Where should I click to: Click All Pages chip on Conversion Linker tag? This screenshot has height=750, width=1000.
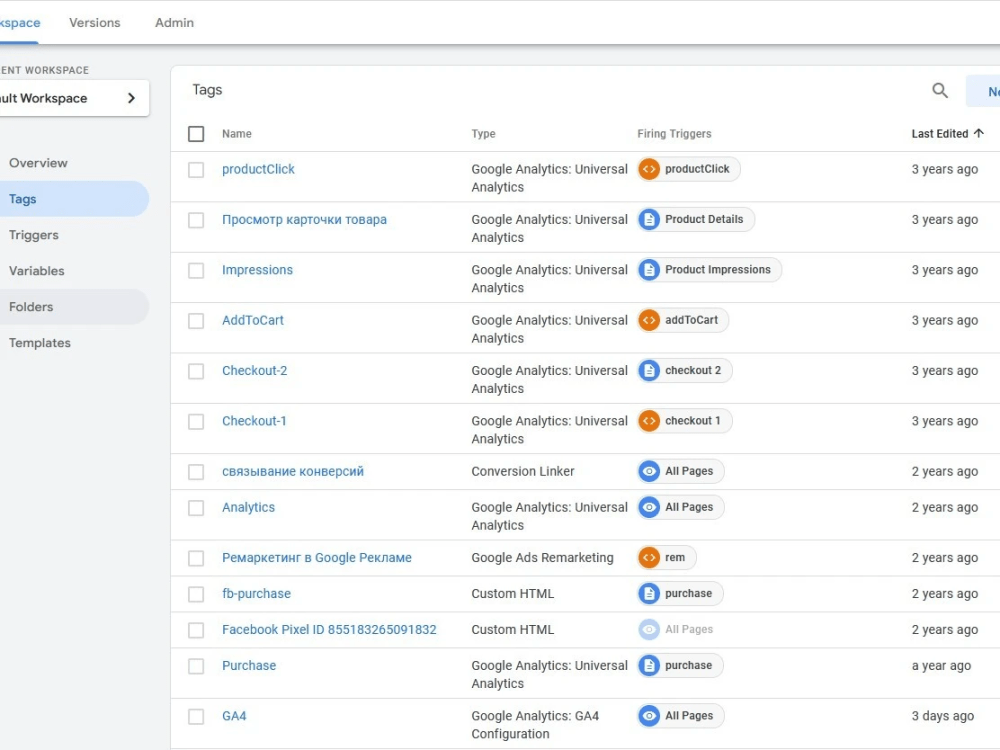680,471
